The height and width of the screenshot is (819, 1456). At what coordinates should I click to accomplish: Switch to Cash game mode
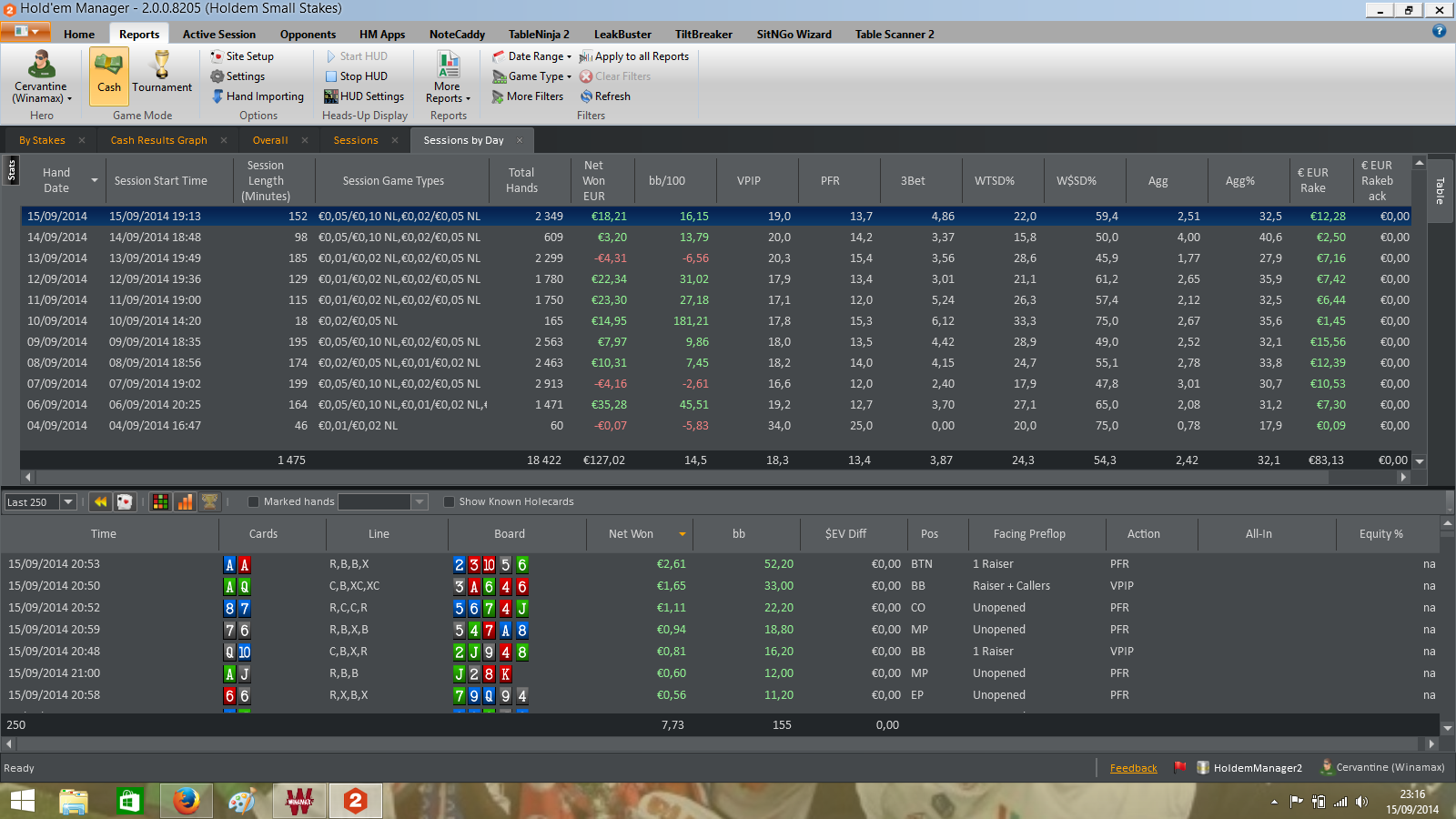(108, 76)
